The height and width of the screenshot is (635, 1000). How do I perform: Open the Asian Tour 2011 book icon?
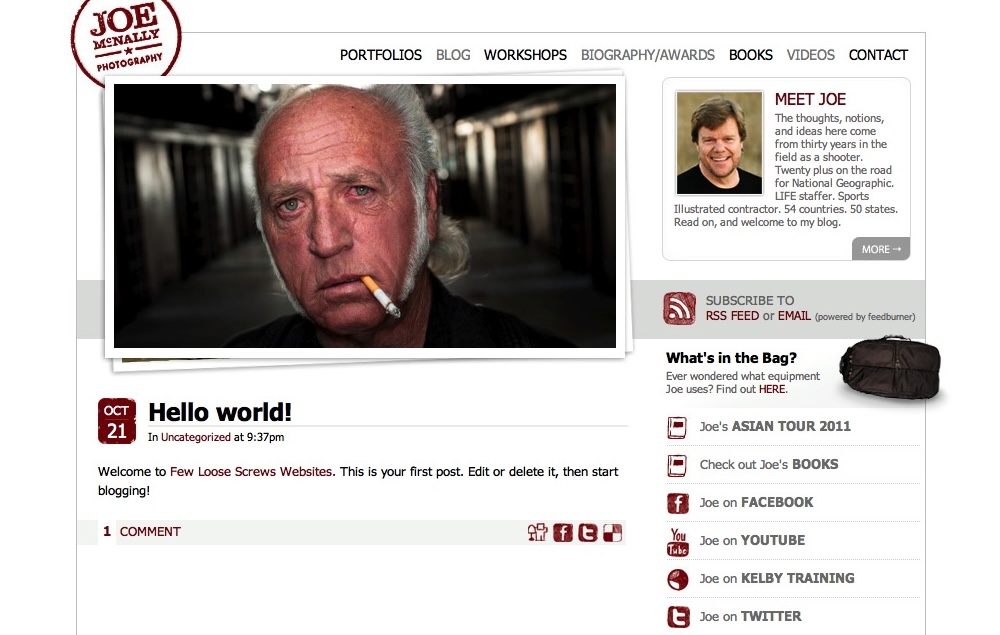coord(677,427)
